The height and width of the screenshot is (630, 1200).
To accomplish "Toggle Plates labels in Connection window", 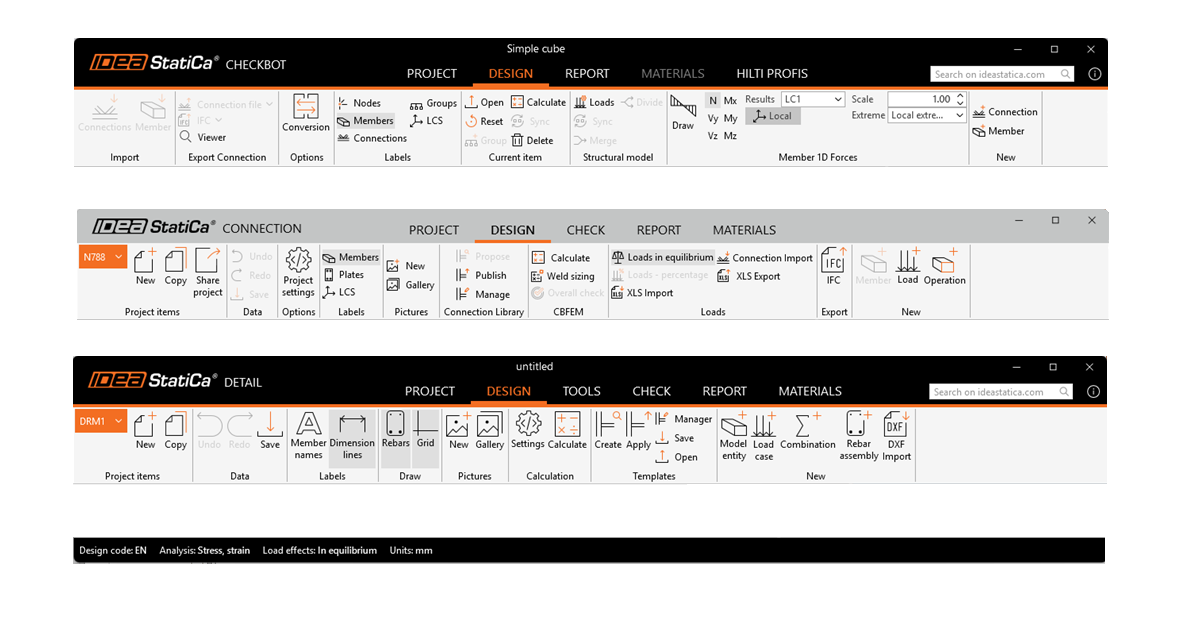I will 343,275.
